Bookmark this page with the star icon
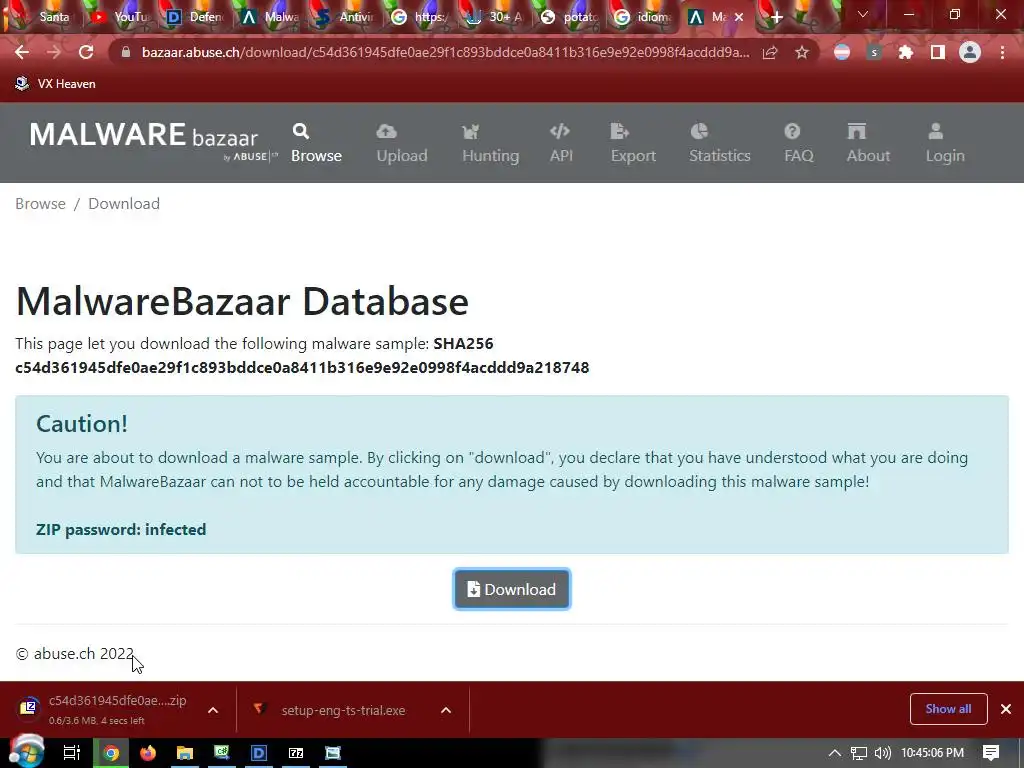Screen dimensions: 1024x768 [x=802, y=52]
